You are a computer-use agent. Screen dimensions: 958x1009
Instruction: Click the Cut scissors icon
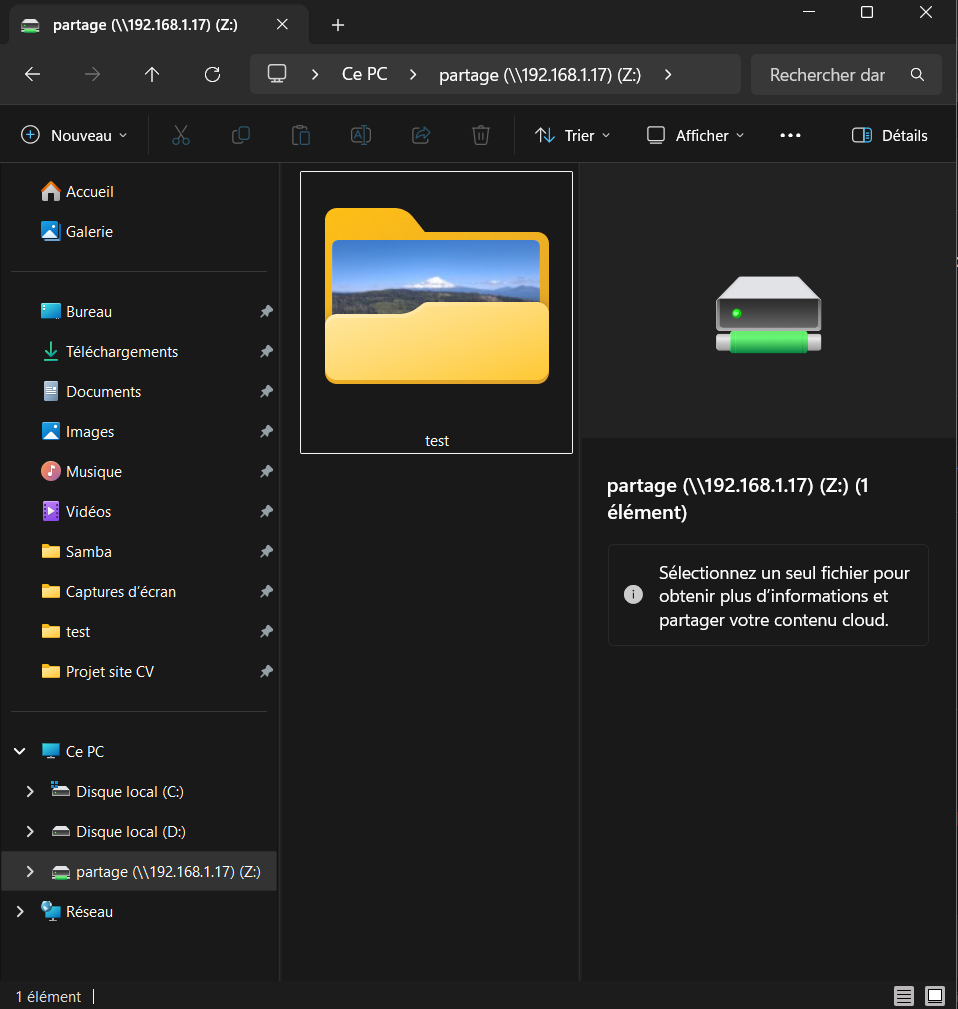coord(180,135)
